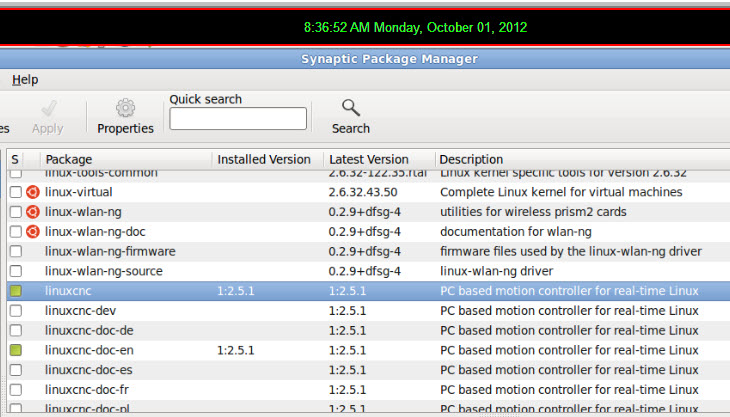This screenshot has height=417, width=730.
Task: Click the Properties gear icon
Action: [x=125, y=108]
